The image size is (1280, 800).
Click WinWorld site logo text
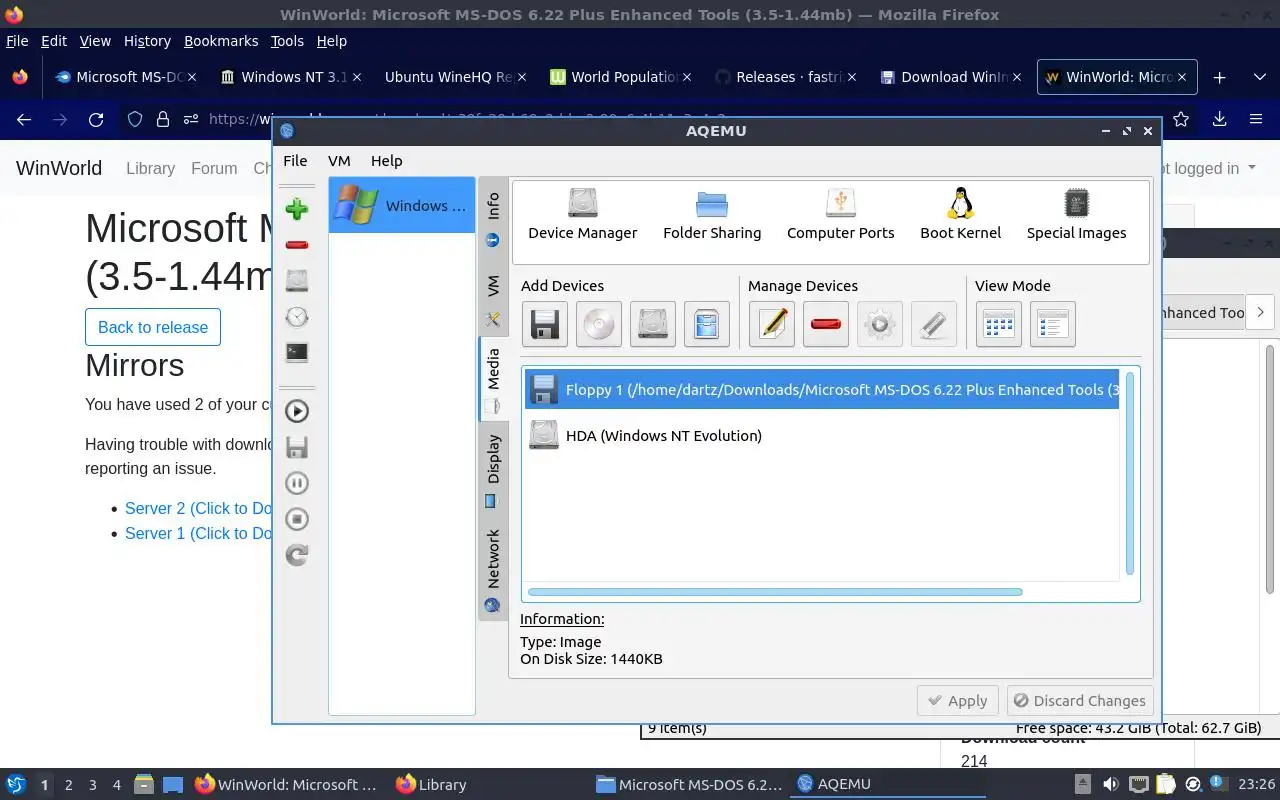(x=59, y=168)
